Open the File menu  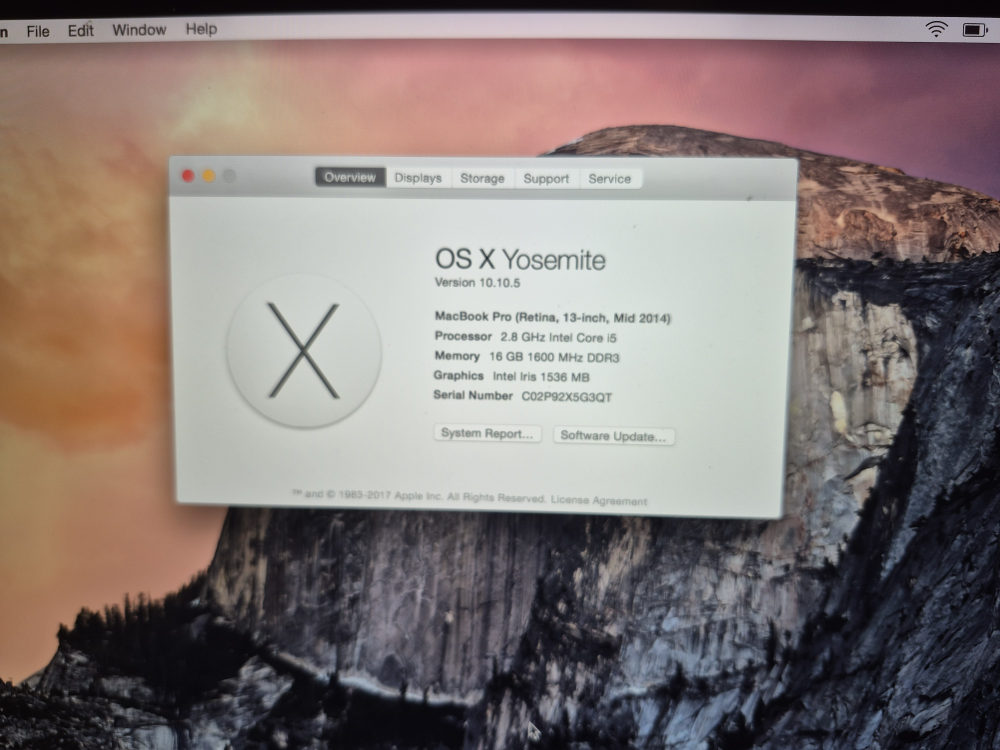pos(38,31)
